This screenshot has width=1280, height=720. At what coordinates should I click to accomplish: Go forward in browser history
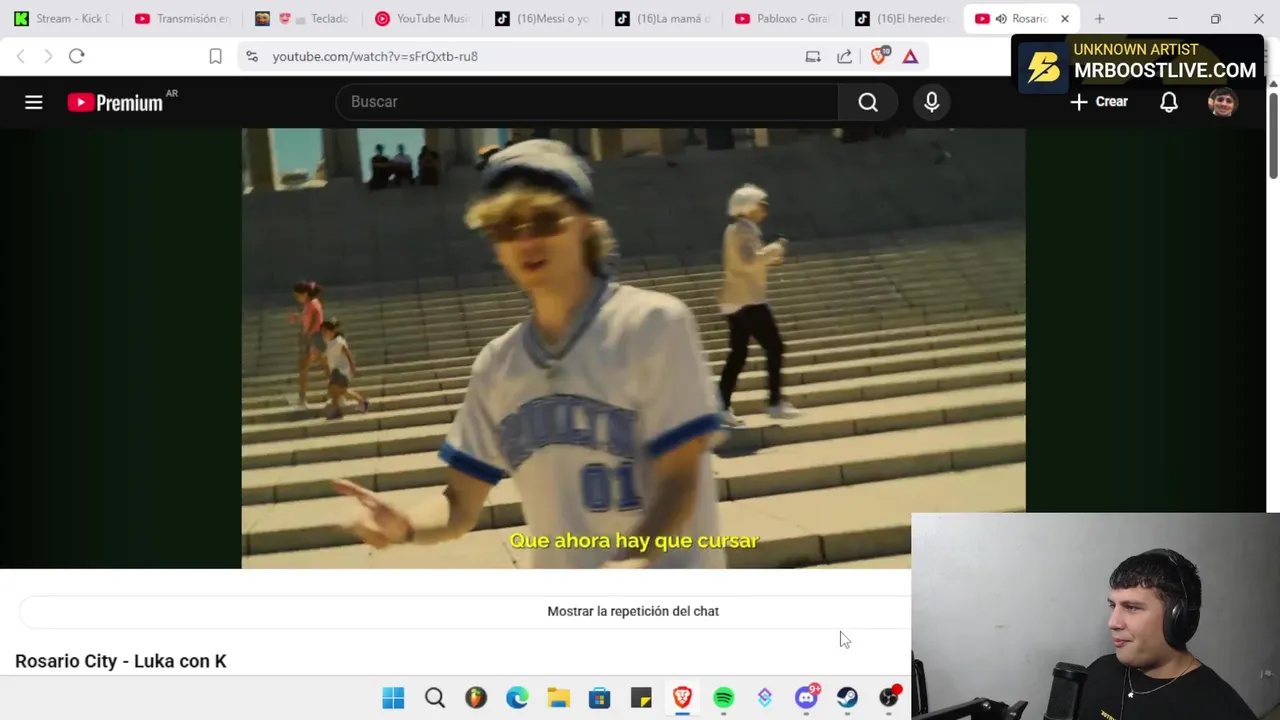[x=47, y=56]
